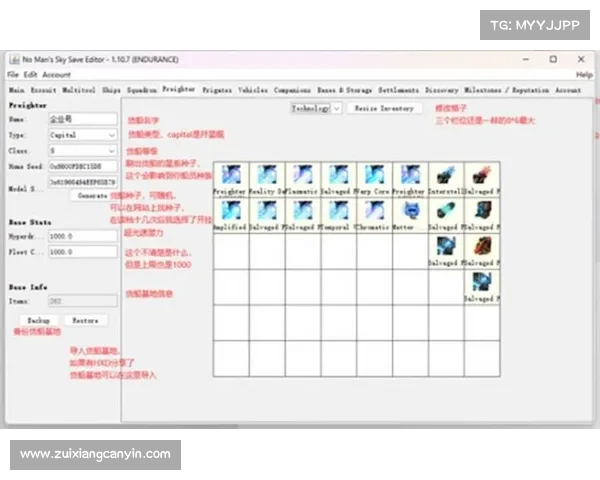Open the Edit menu
Screen dimensions: 600x480
click(30, 74)
